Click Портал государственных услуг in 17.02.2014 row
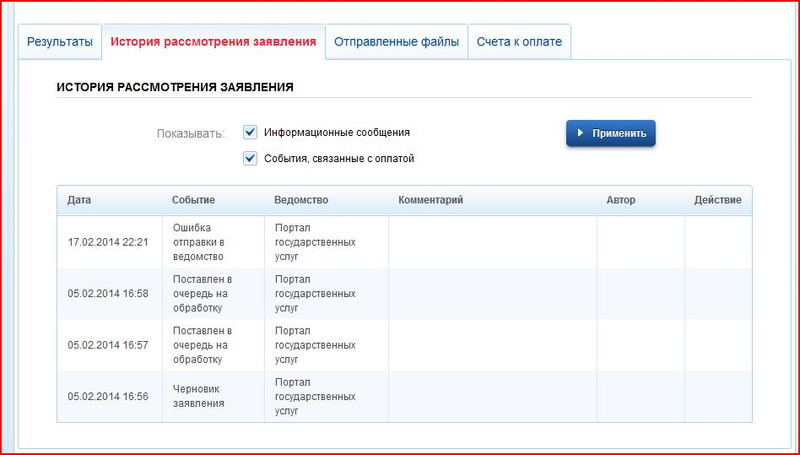 coord(315,242)
